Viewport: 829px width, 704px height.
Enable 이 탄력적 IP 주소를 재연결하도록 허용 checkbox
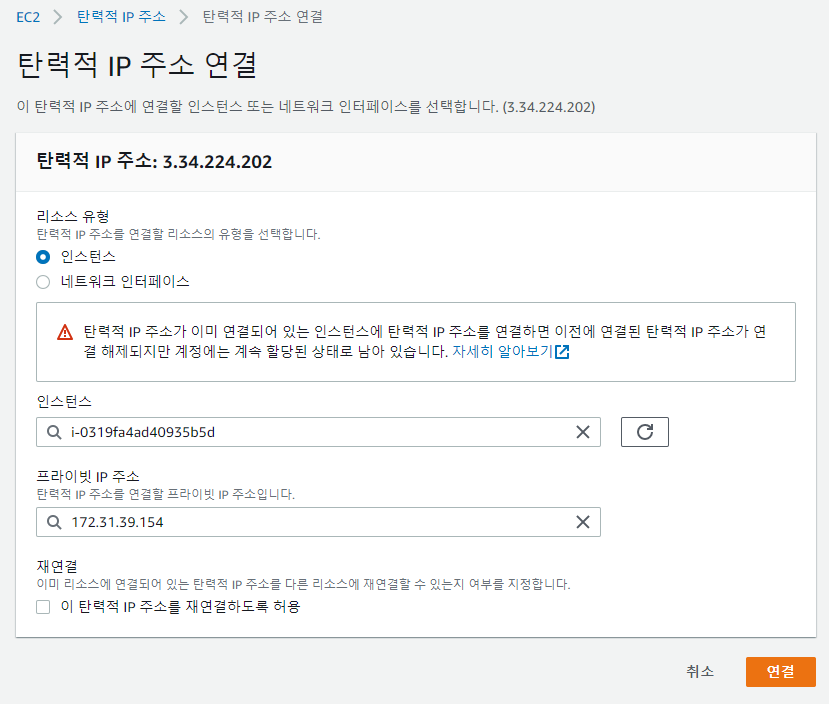pyautogui.click(x=43, y=607)
